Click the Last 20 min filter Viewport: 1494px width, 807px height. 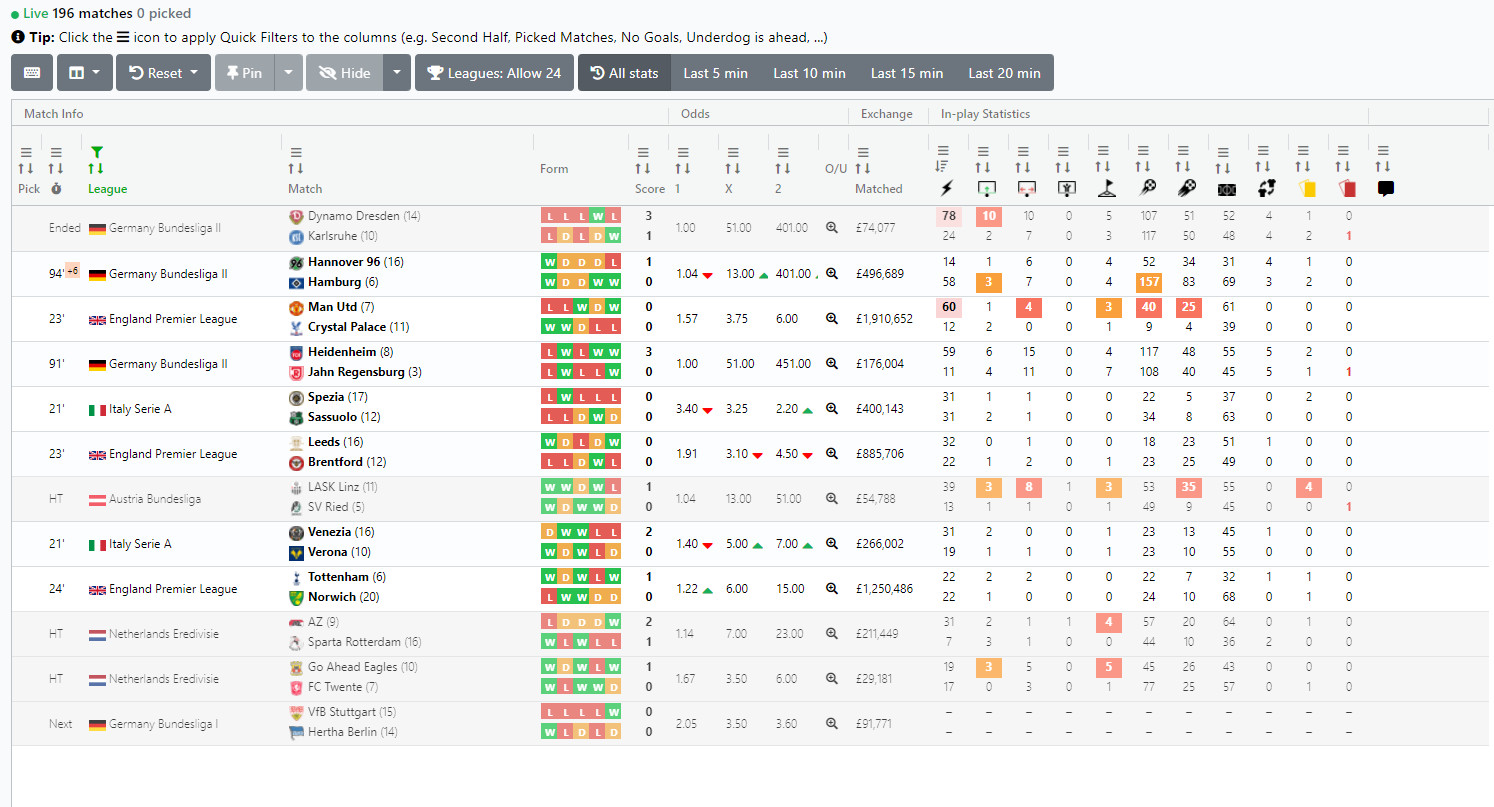click(1004, 72)
